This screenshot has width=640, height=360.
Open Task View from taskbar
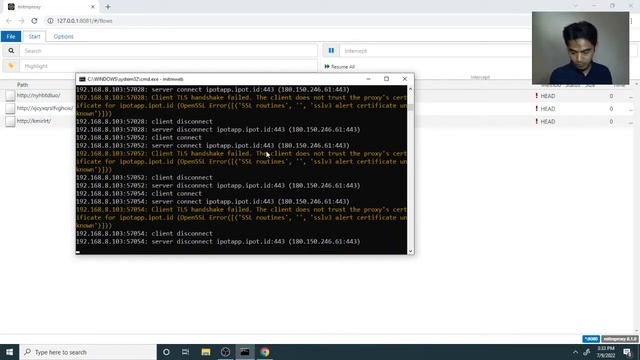(x=186, y=352)
